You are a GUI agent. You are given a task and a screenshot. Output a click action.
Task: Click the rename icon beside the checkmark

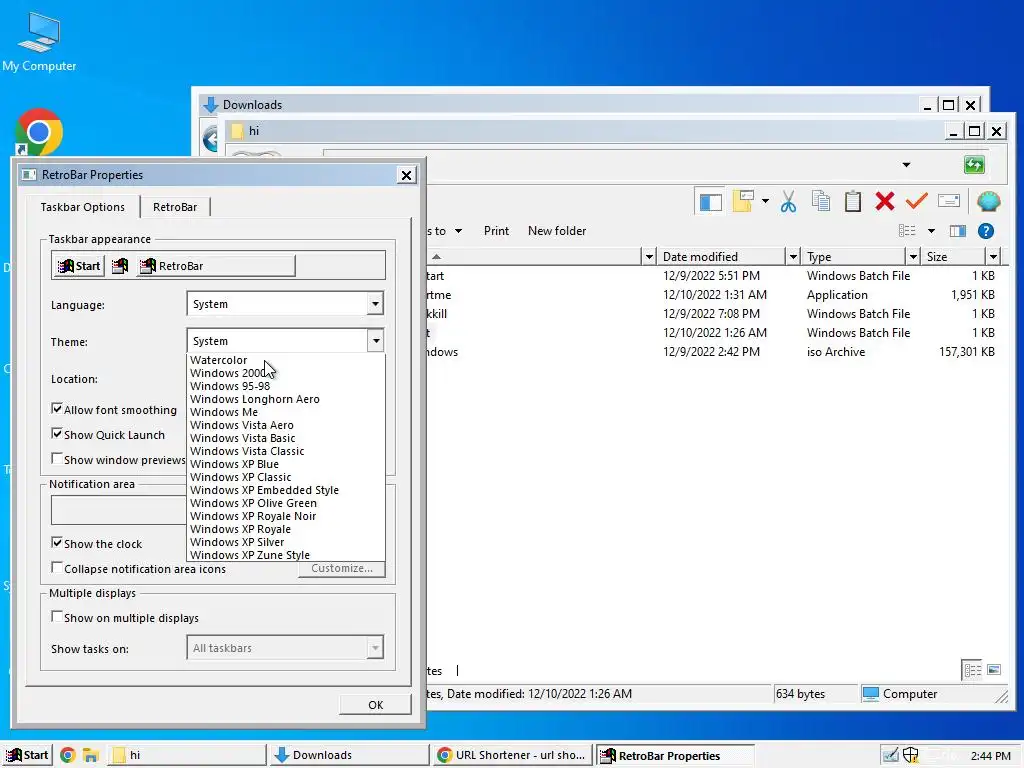coord(948,200)
